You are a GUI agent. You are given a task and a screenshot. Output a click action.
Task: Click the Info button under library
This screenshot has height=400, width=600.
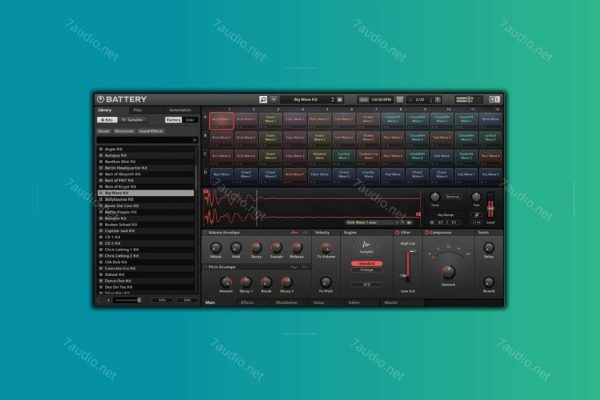[x=162, y=300]
